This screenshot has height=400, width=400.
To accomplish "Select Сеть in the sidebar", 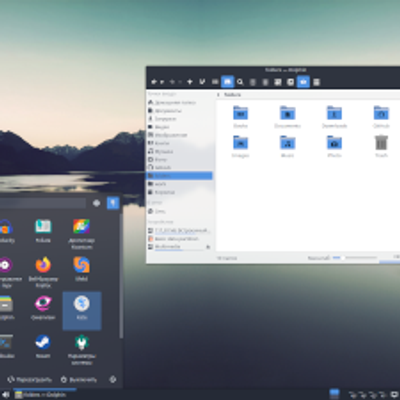I will click(x=180, y=211).
